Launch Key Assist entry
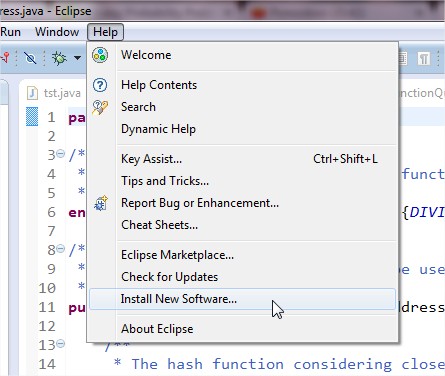The height and width of the screenshot is (376, 445). tap(243, 159)
